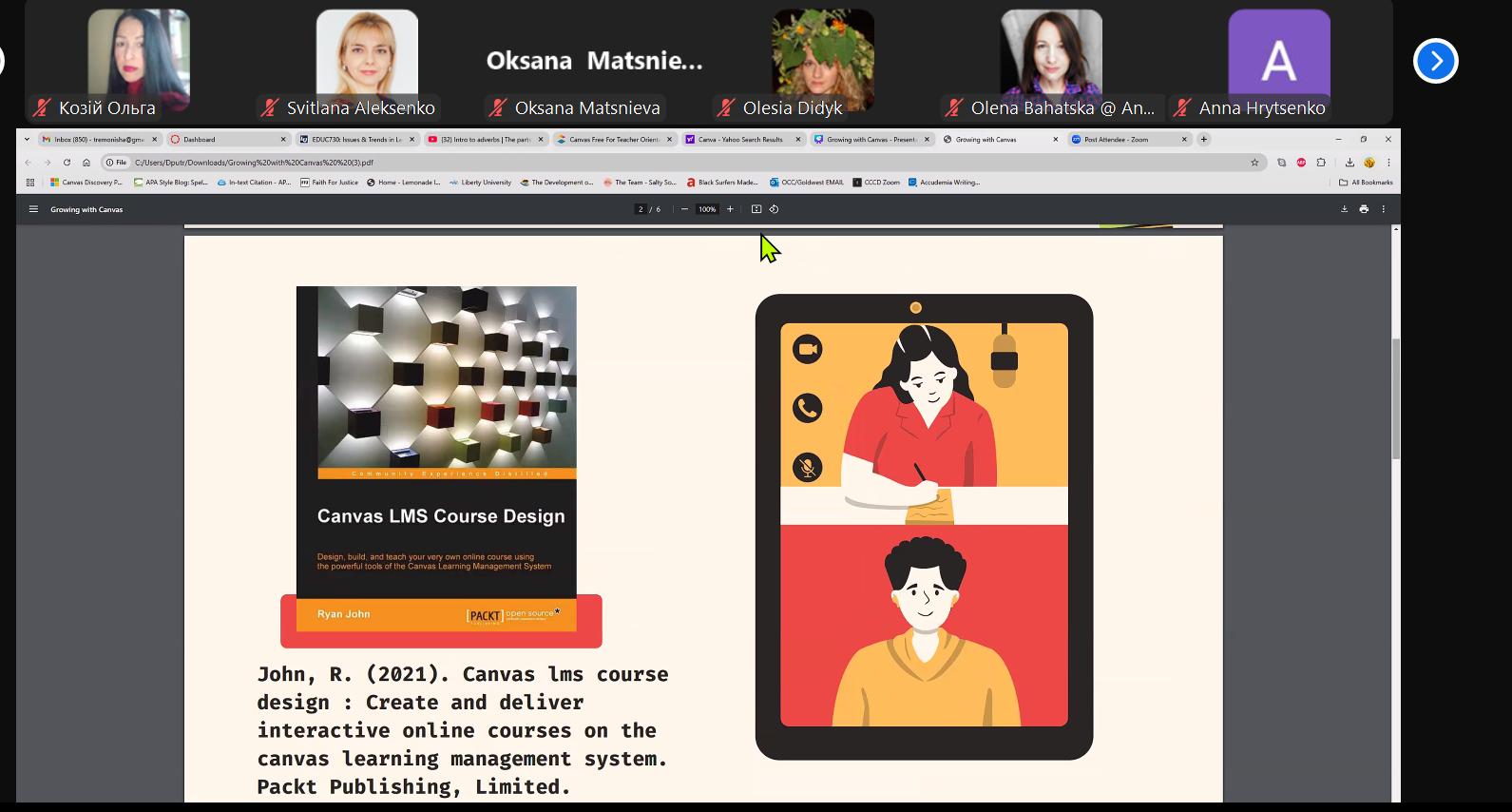The height and width of the screenshot is (812, 1512).
Task: Open In-text Citation bookmark
Action: tap(254, 183)
